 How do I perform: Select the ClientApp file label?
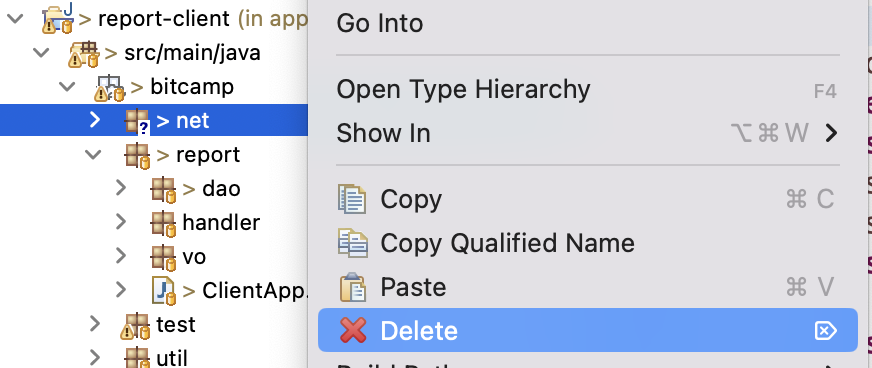point(255,291)
